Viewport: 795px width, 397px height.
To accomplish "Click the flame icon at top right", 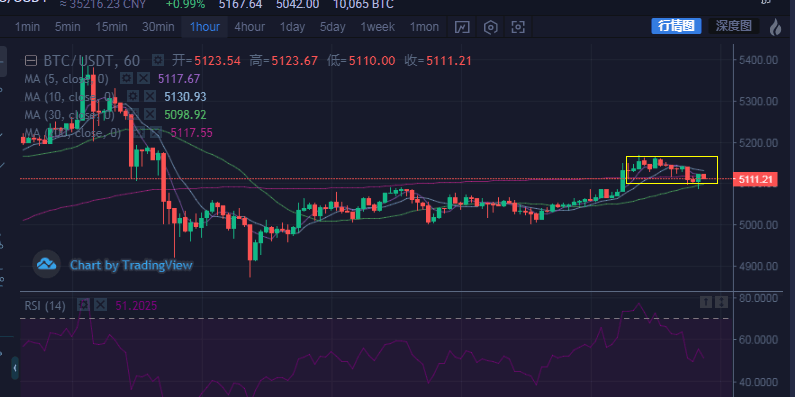I will 775,27.
